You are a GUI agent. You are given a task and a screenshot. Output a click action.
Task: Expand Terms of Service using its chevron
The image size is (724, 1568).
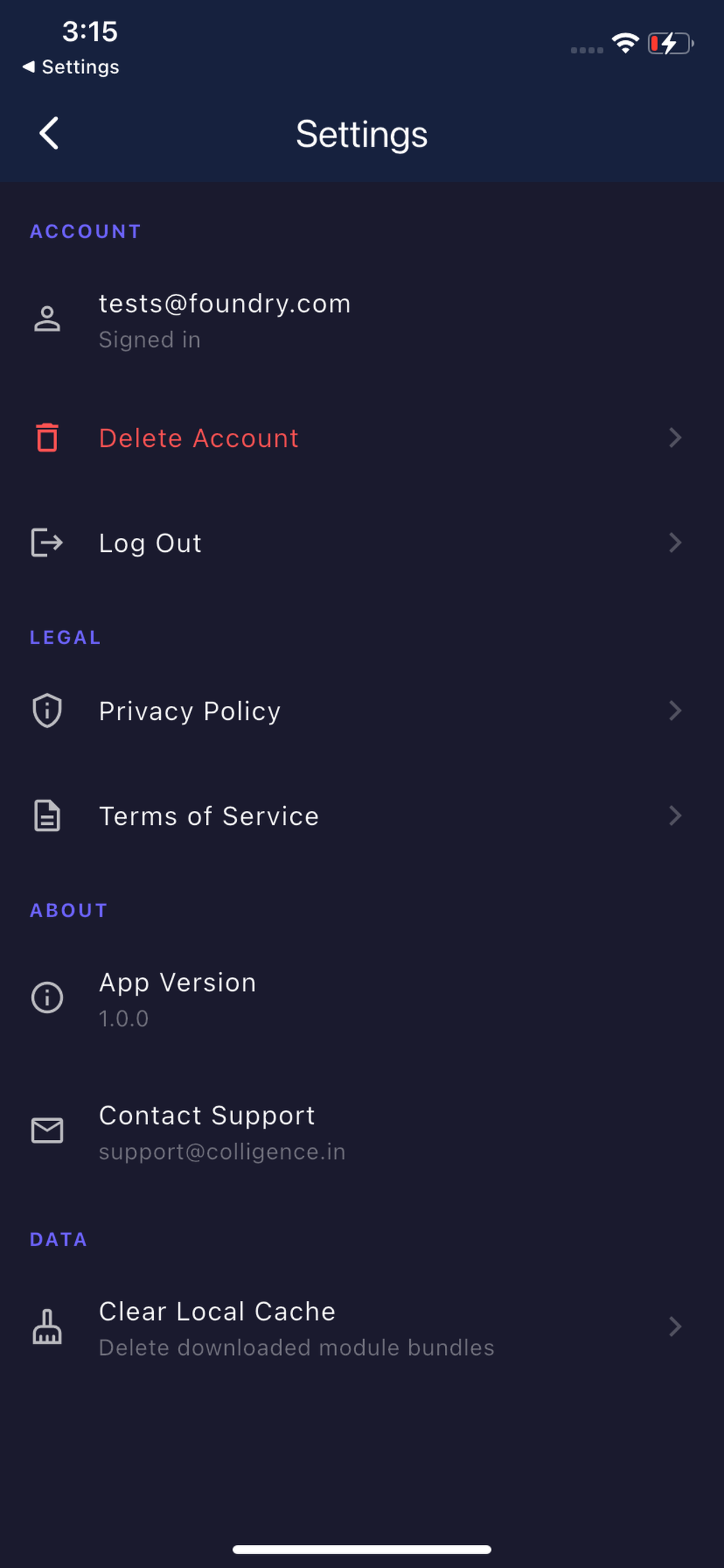point(674,815)
